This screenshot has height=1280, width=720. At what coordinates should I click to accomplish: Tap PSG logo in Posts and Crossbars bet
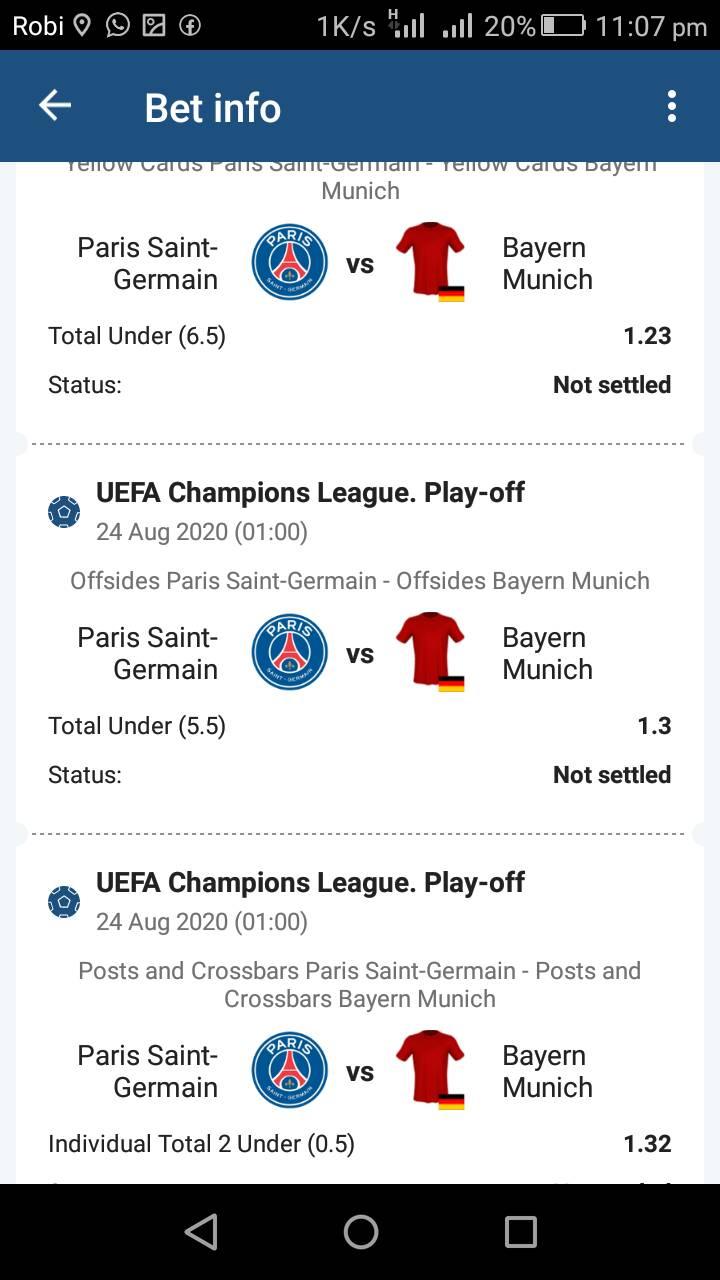point(290,1070)
